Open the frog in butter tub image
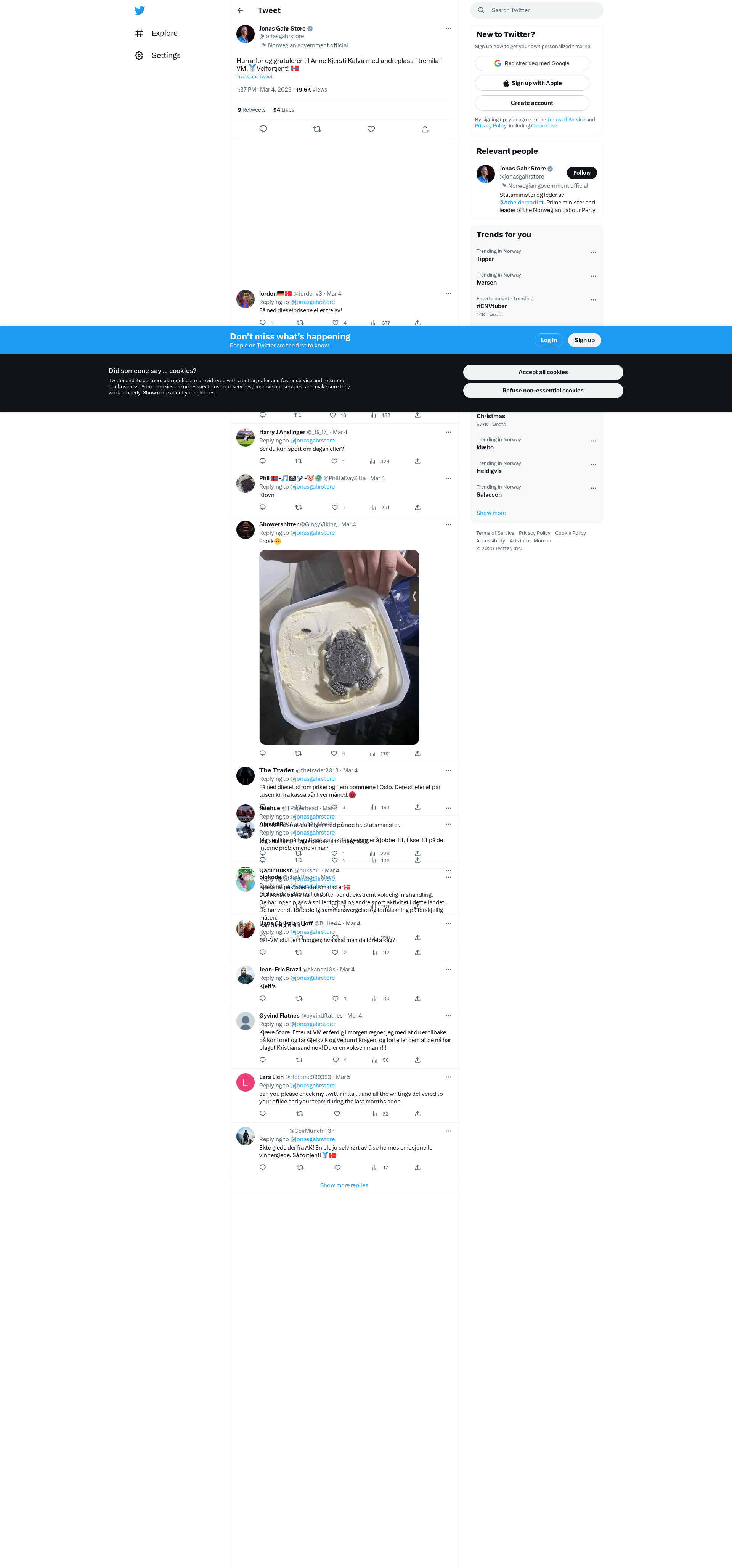Screen dimensions: 732x1568 pos(339,647)
